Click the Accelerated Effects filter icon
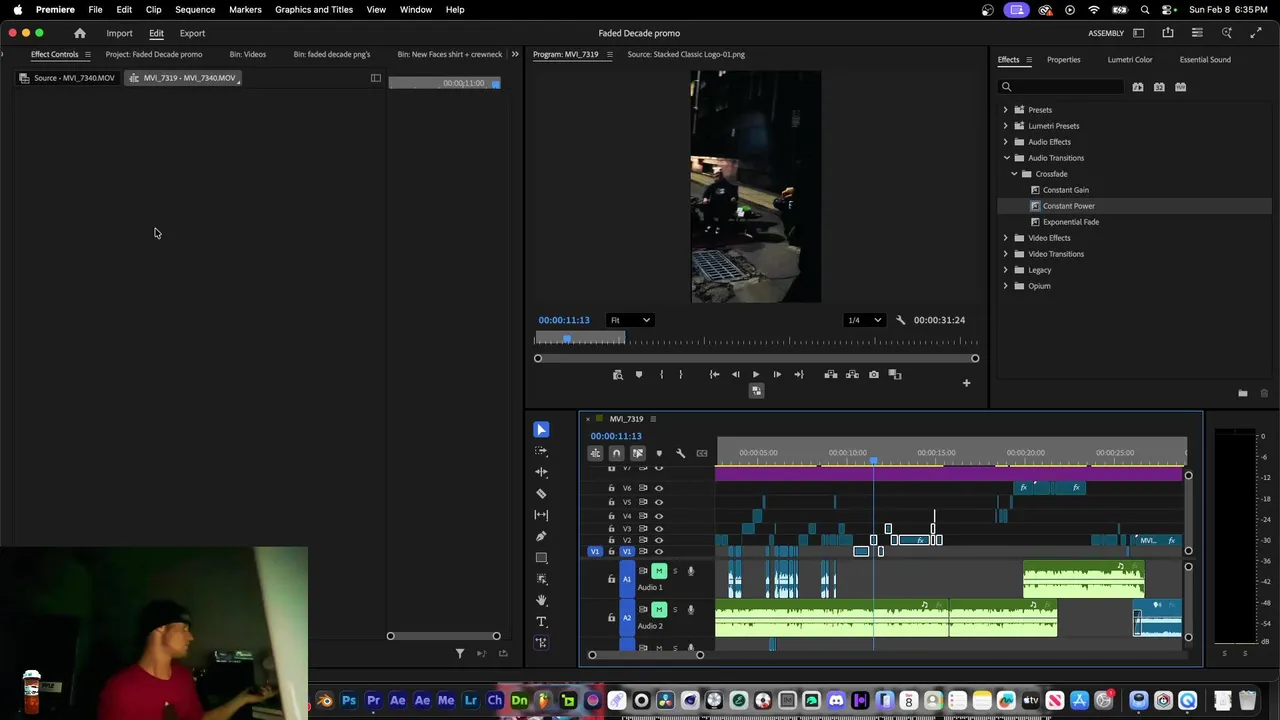The width and height of the screenshot is (1280, 720). tap(1138, 87)
